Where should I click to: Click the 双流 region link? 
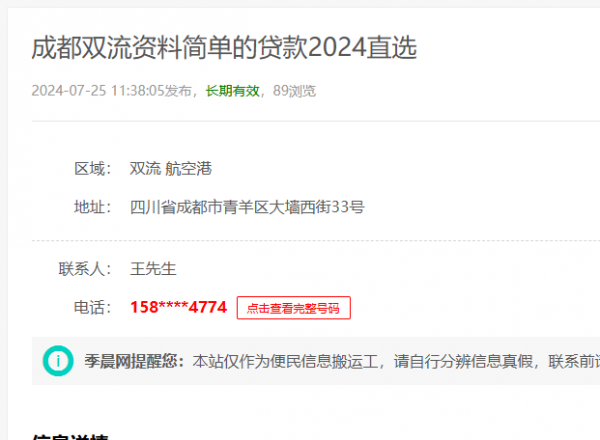pos(145,169)
